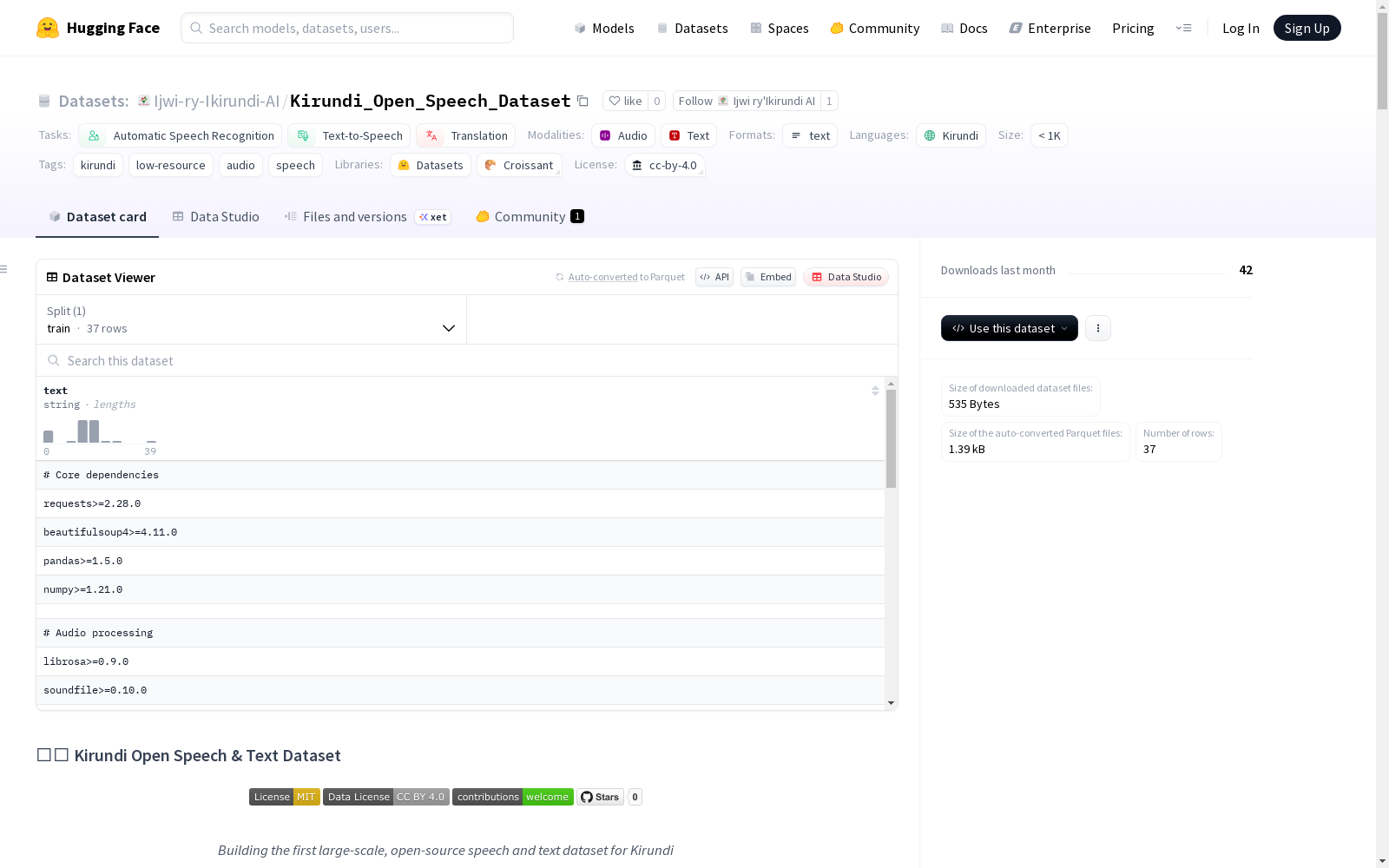Focus the Search this dataset field

[x=467, y=360]
